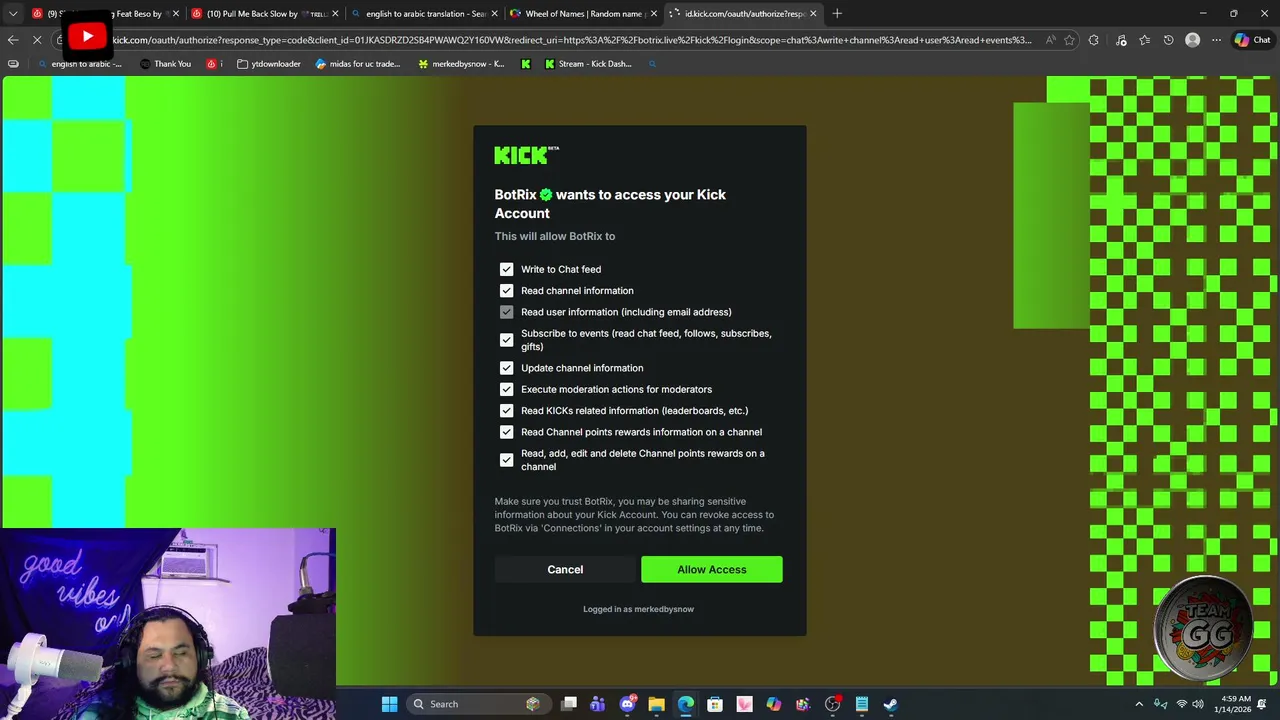The width and height of the screenshot is (1280, 720).
Task: Open Task View on taskbar
Action: coord(569,704)
